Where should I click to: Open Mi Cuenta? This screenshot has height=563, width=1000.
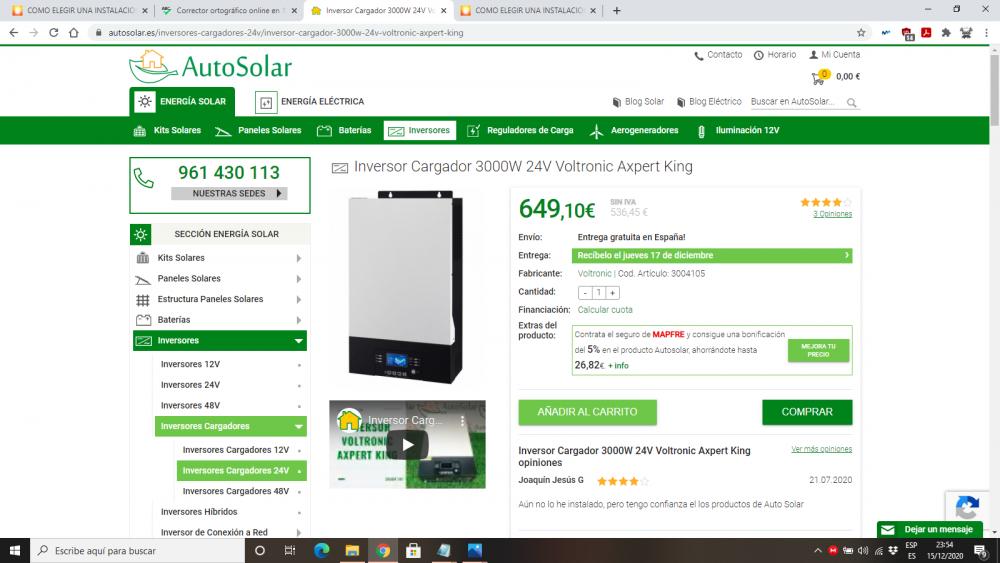click(x=834, y=55)
